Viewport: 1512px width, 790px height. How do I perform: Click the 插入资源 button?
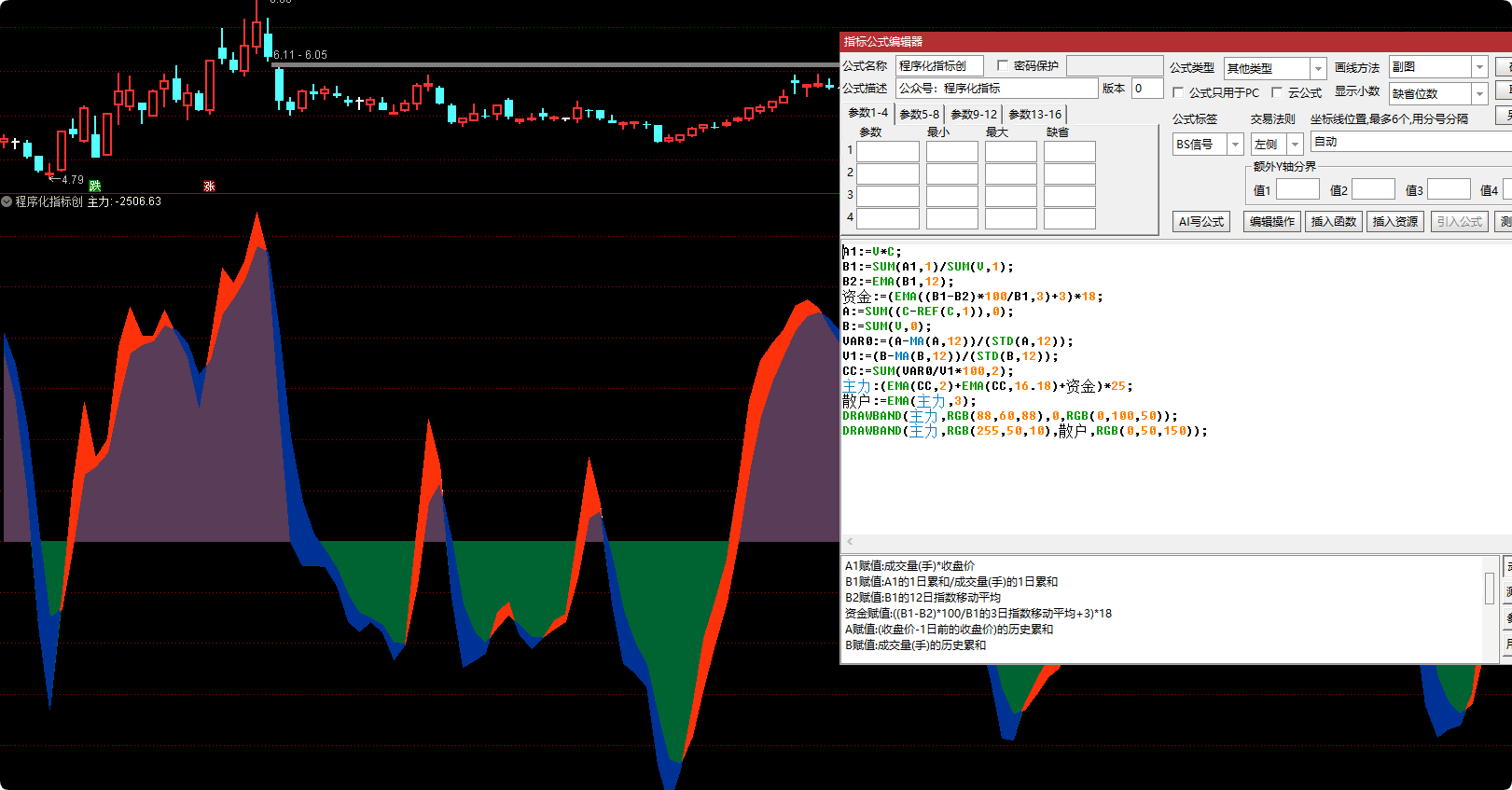pyautogui.click(x=1394, y=222)
